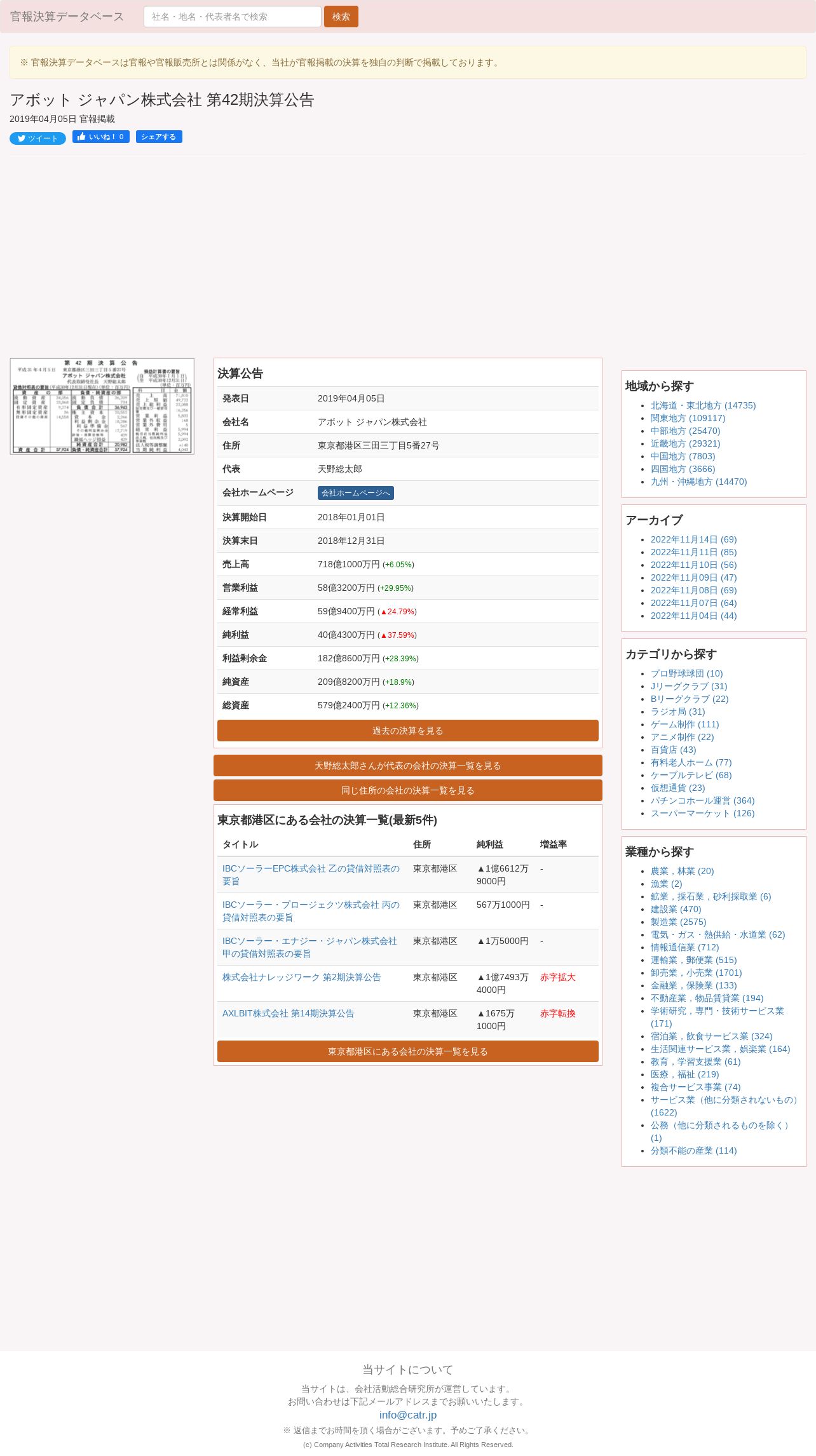Click 東京都港区にある会社の決算一覧を見る button
The width and height of the screenshot is (816, 1456).
tap(408, 1051)
